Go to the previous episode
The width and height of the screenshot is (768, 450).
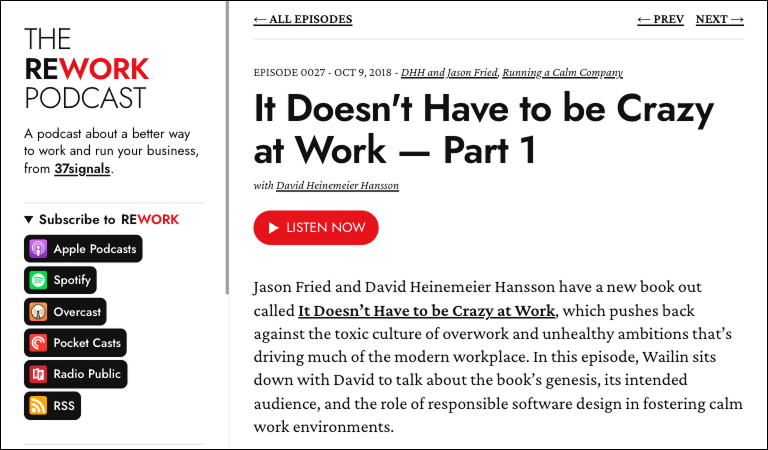[x=660, y=19]
